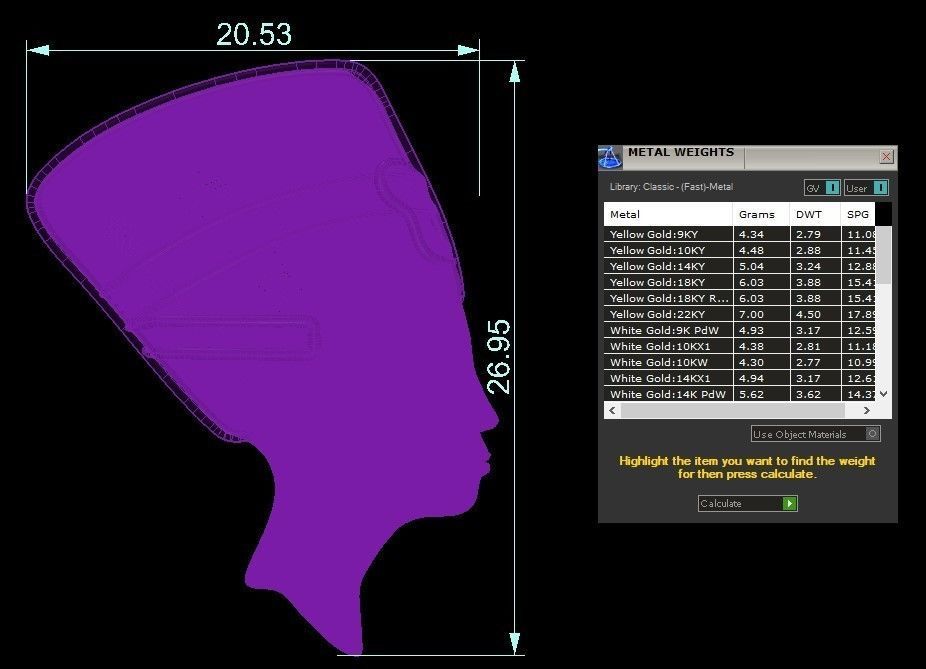926x669 pixels.
Task: Click the 20.53 width dimension label
Action: (x=254, y=34)
